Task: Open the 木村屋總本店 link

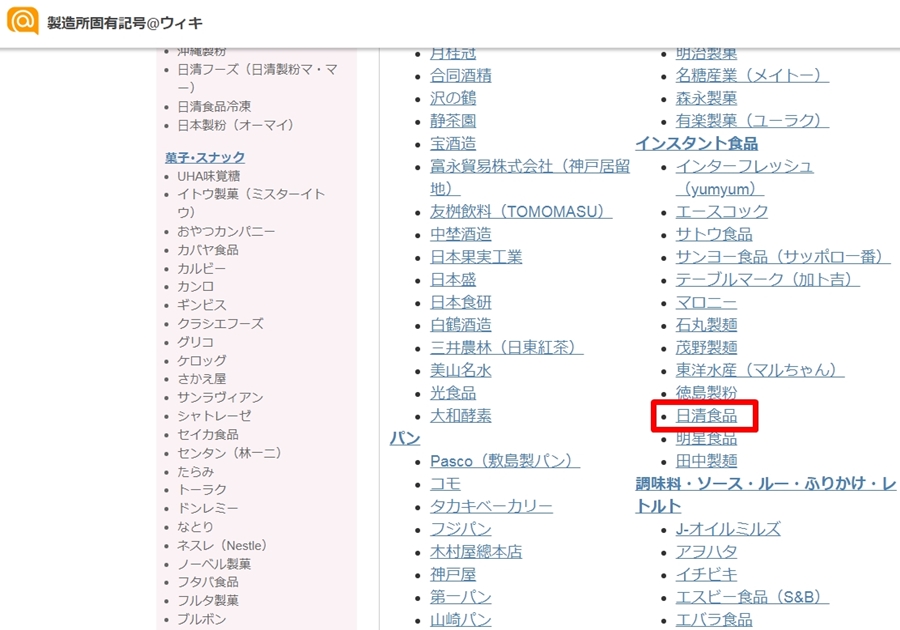Action: (x=476, y=551)
